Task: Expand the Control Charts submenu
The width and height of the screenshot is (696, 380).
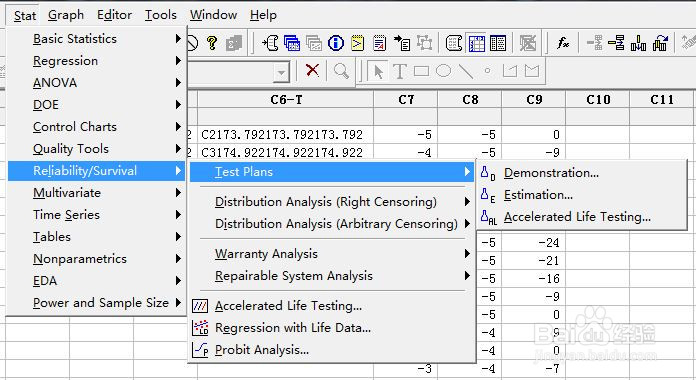Action: coord(96,127)
